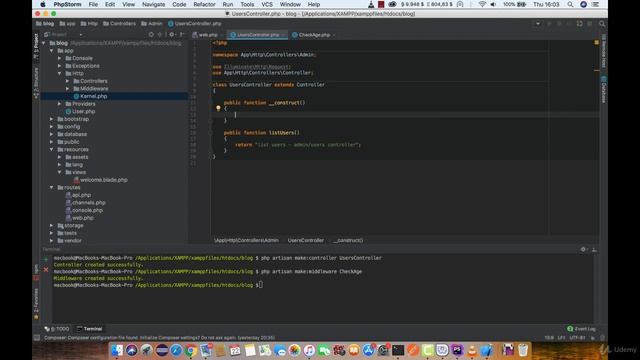Click the collapse all icon in Project panel
Screen dimensions: 640x360
(x=160, y=35)
